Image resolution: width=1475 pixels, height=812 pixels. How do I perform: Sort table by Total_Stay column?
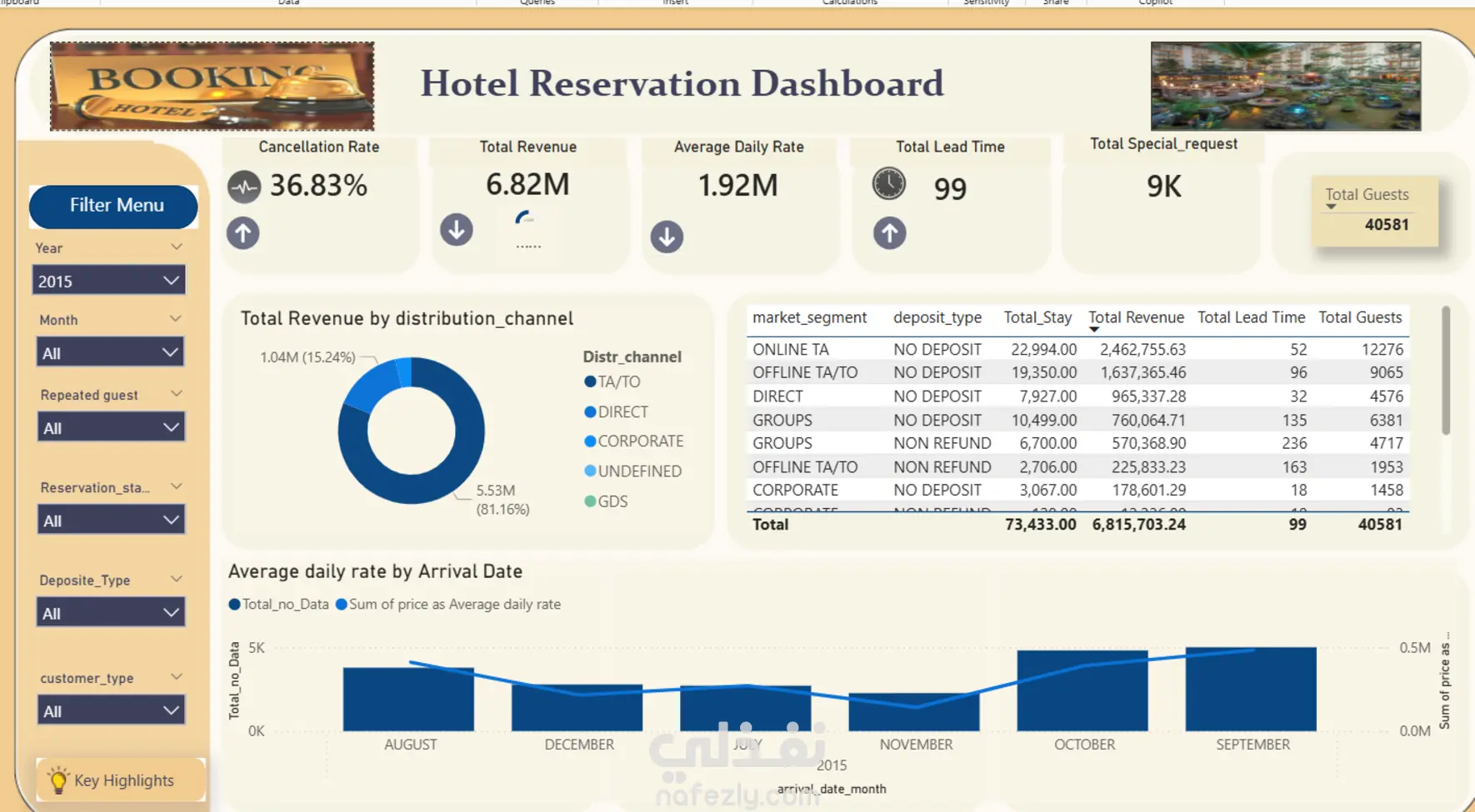[1037, 317]
